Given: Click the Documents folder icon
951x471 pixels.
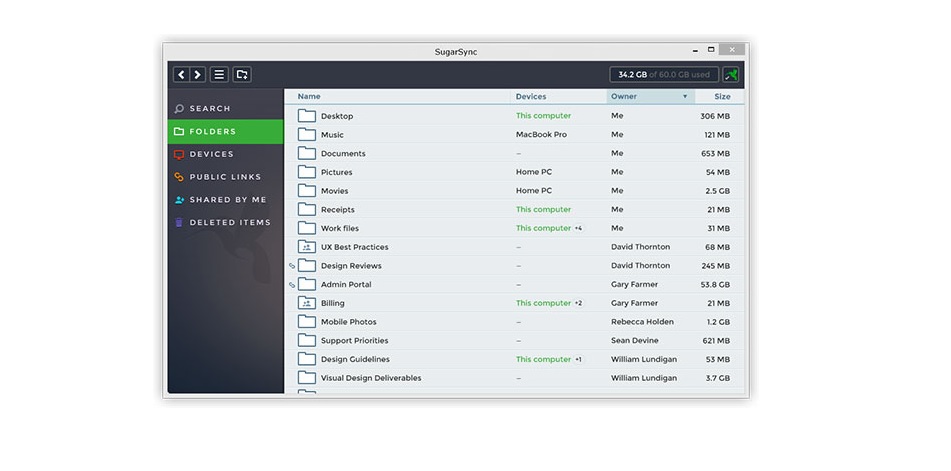Looking at the screenshot, I should [307, 153].
